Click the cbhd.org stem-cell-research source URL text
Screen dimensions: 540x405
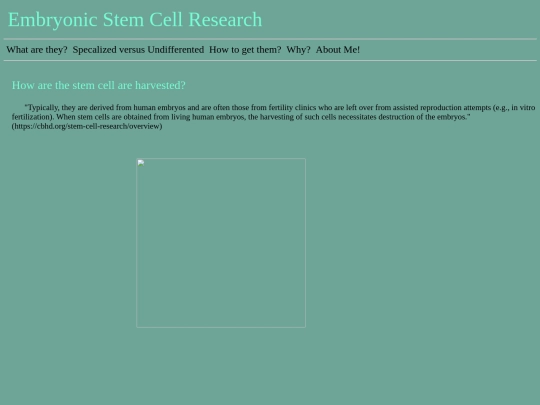87,126
